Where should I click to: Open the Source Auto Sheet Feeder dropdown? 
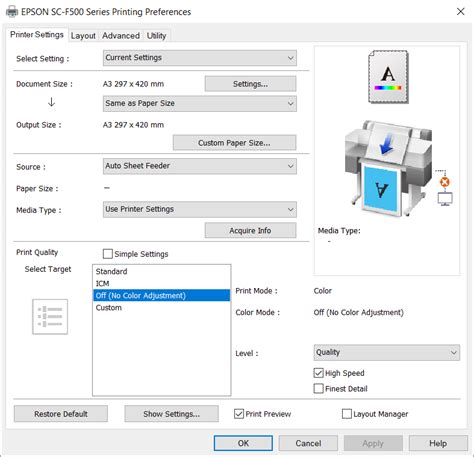[200, 166]
